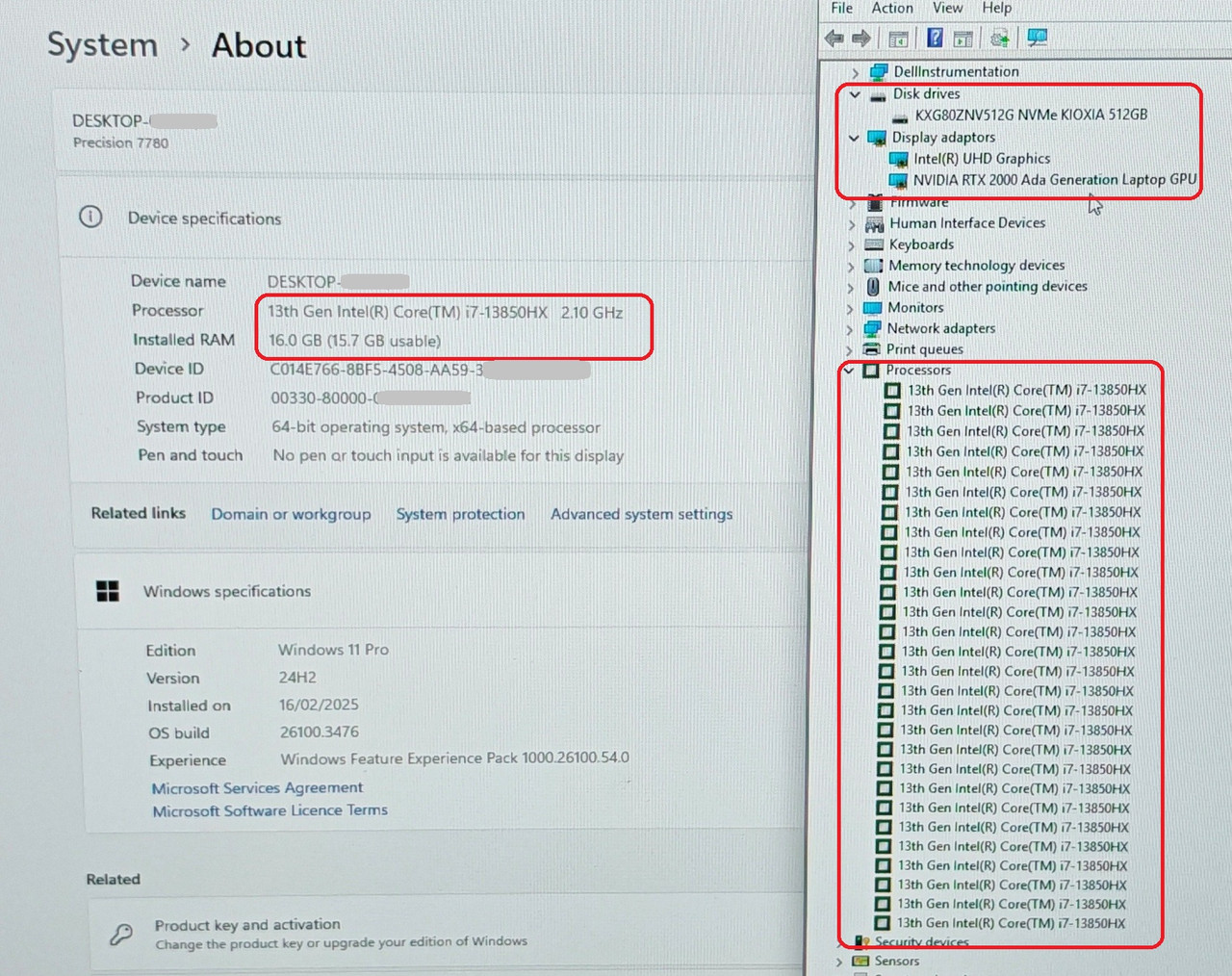
Task: Expand the Mice and other pointing devices node
Action: click(850, 287)
